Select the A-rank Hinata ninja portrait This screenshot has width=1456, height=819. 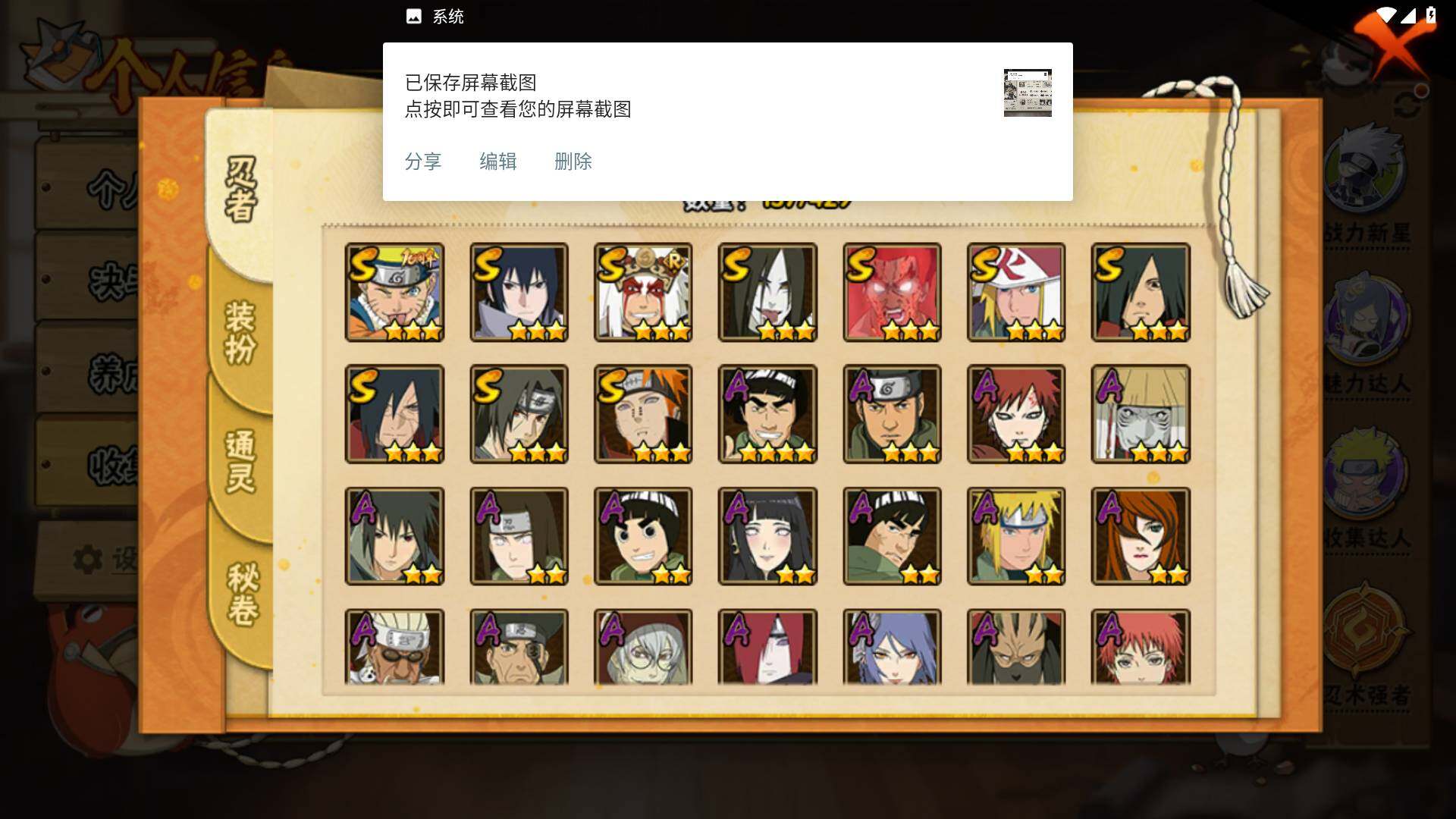coord(767,536)
